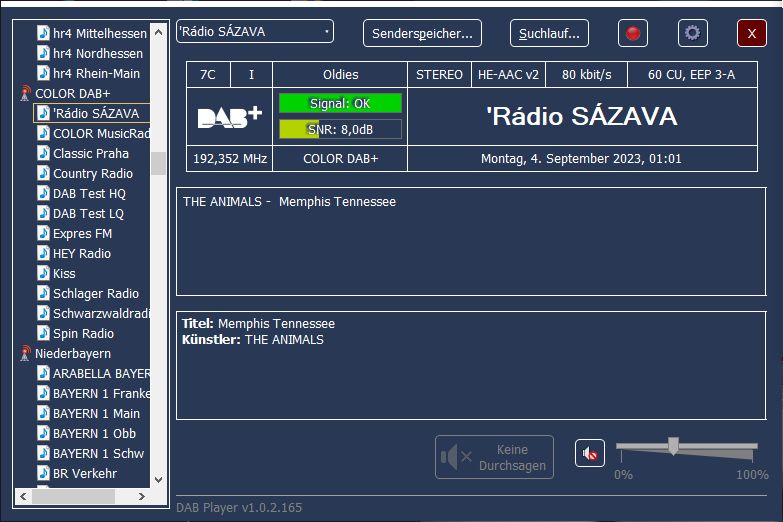Screen dimensions: 783x522
Task: Select COLOR MusicRadio station
Action: 101,133
